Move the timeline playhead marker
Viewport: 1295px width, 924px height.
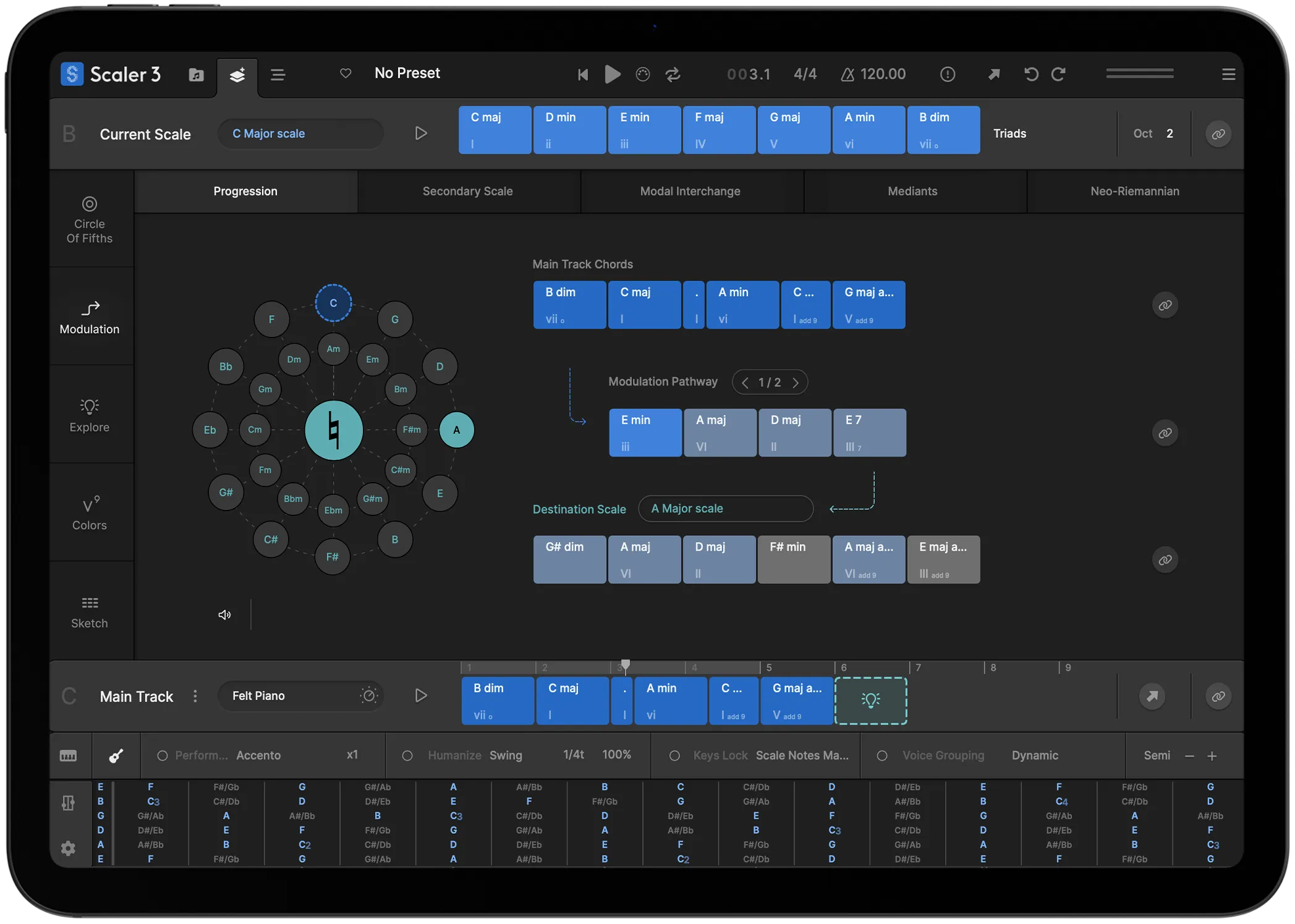(x=626, y=664)
